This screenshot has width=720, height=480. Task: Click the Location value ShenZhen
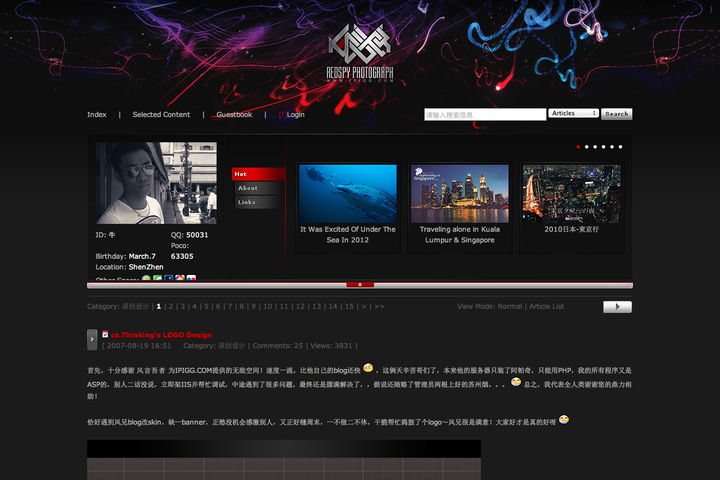point(146,267)
